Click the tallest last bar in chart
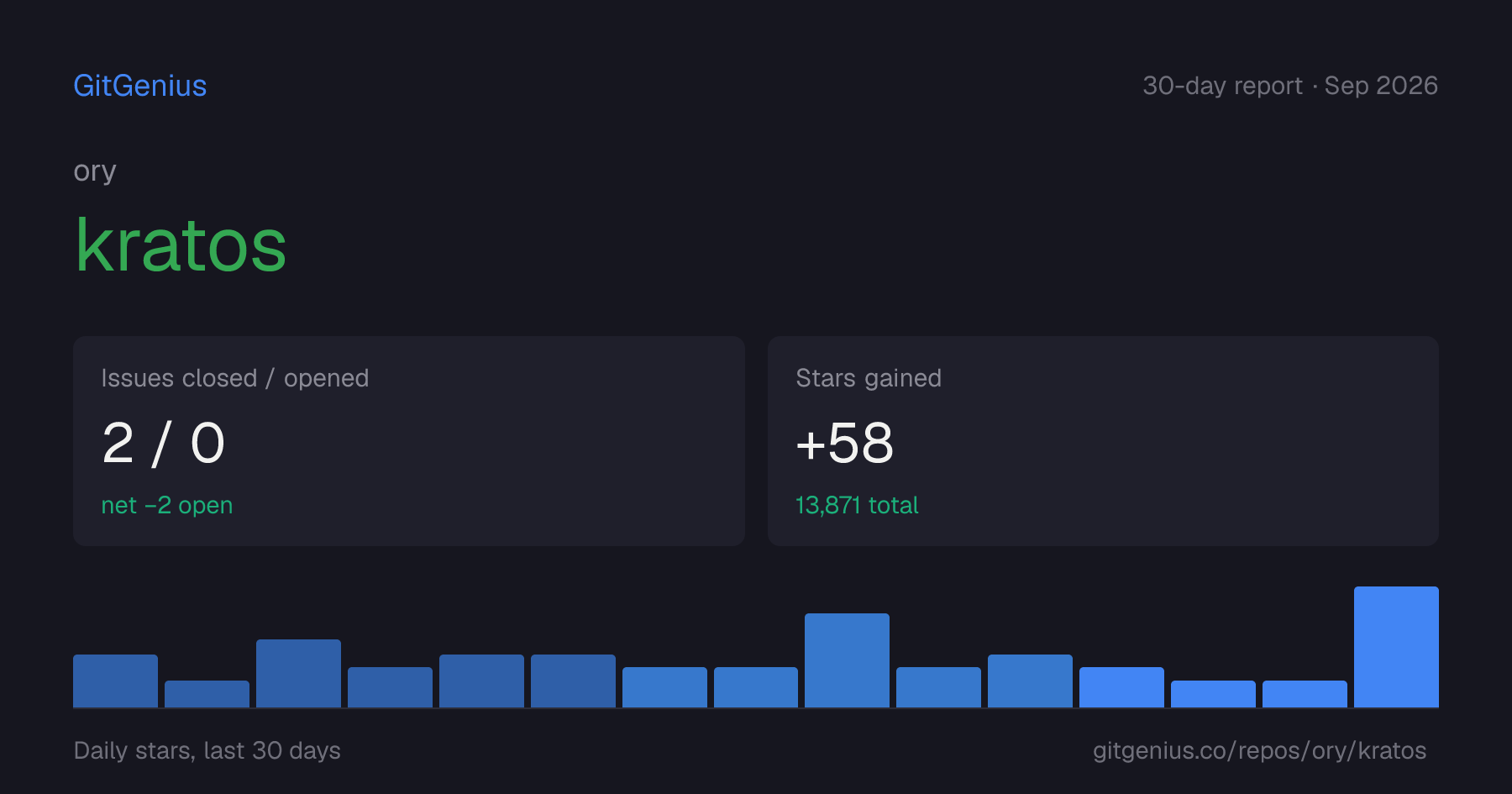 pyautogui.click(x=1396, y=647)
